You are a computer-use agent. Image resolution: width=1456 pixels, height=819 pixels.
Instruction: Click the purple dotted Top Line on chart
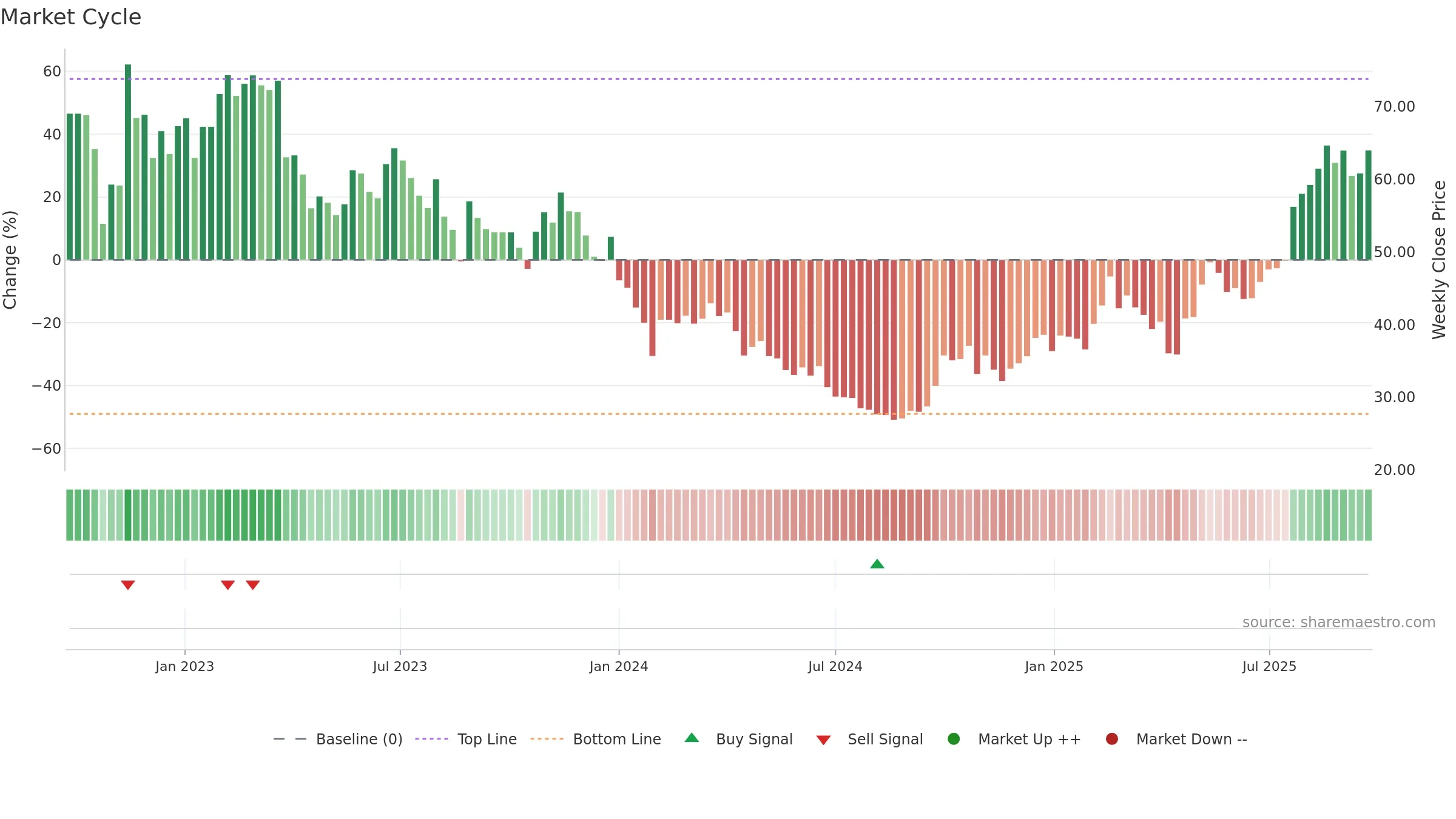(719, 79)
